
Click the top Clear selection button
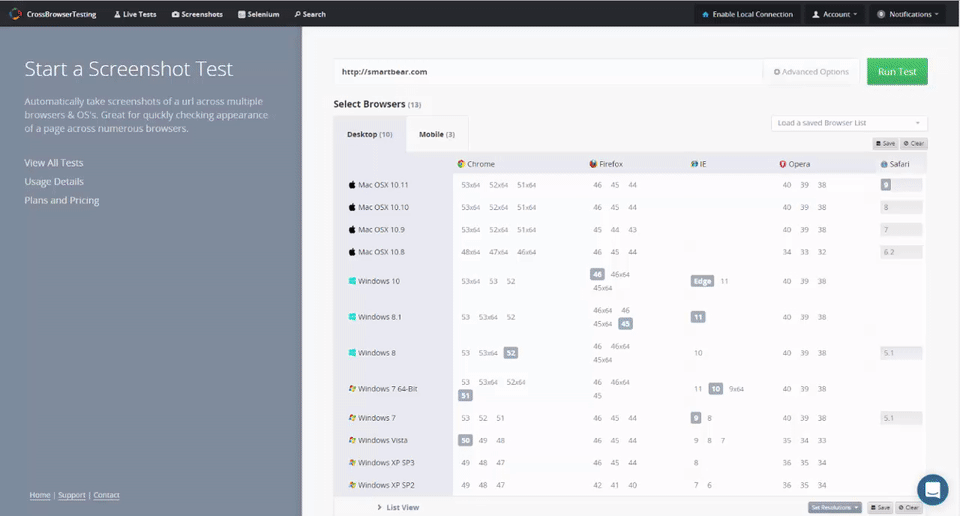point(913,143)
